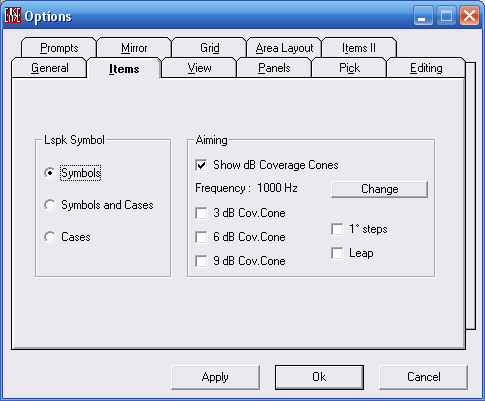The width and height of the screenshot is (485, 401).
Task: Switch to the Mirror tab
Action: tap(134, 48)
